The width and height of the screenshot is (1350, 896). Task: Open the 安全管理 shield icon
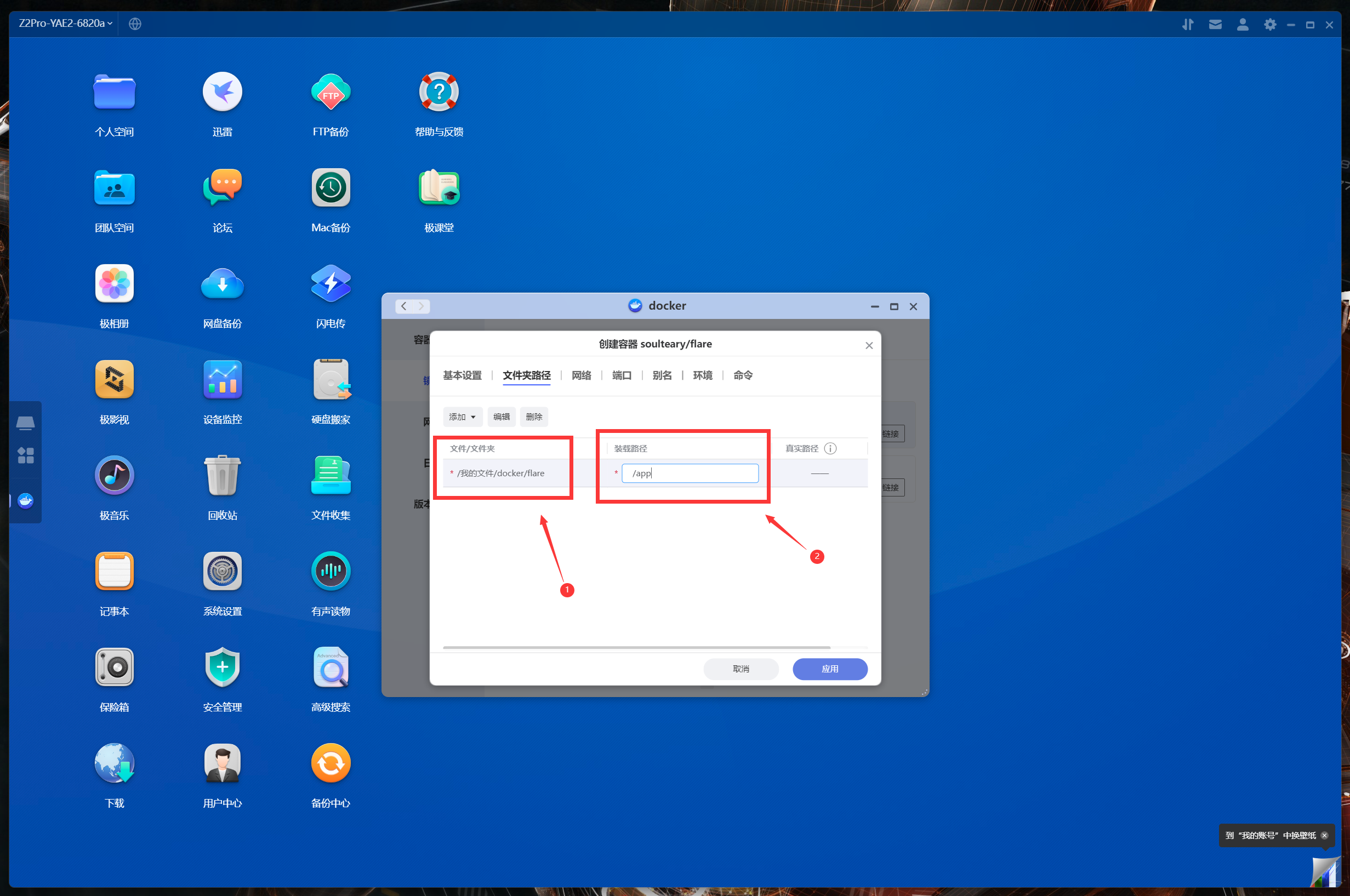(x=223, y=667)
